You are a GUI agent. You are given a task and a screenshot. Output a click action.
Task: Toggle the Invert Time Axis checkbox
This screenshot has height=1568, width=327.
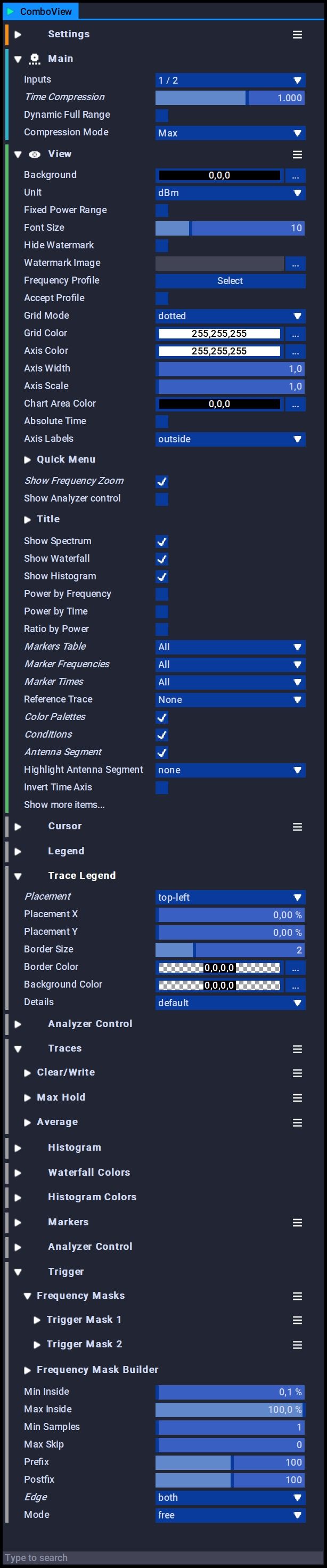[x=162, y=788]
